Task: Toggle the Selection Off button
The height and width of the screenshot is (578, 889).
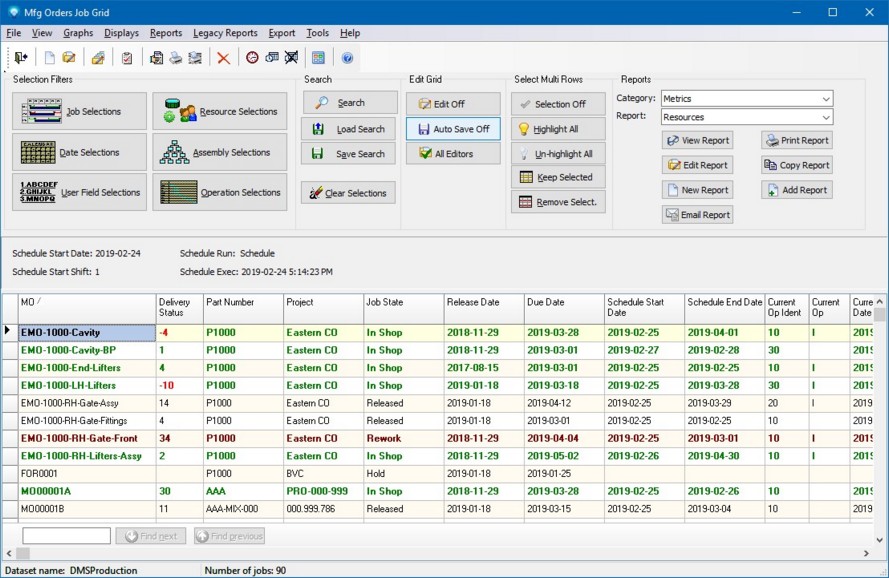Action: [558, 104]
